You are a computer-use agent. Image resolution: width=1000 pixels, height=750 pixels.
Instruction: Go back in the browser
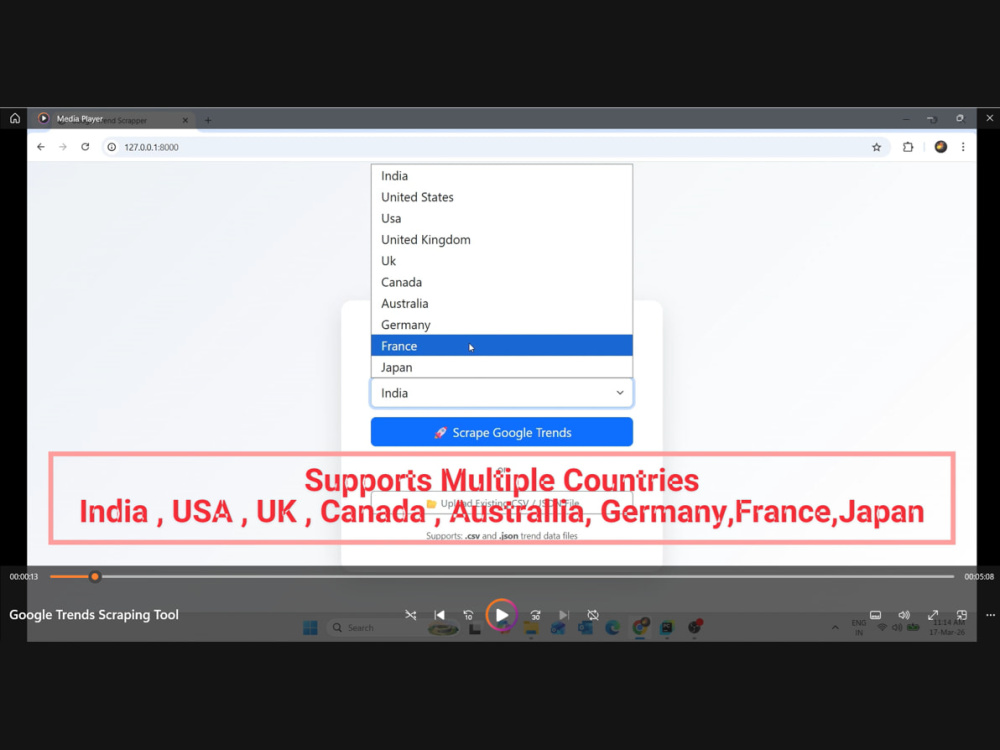pos(41,147)
